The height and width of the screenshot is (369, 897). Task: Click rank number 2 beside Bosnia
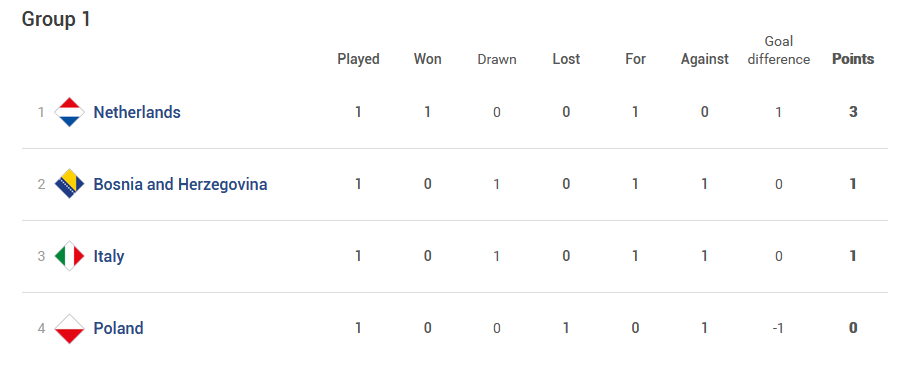pos(41,184)
